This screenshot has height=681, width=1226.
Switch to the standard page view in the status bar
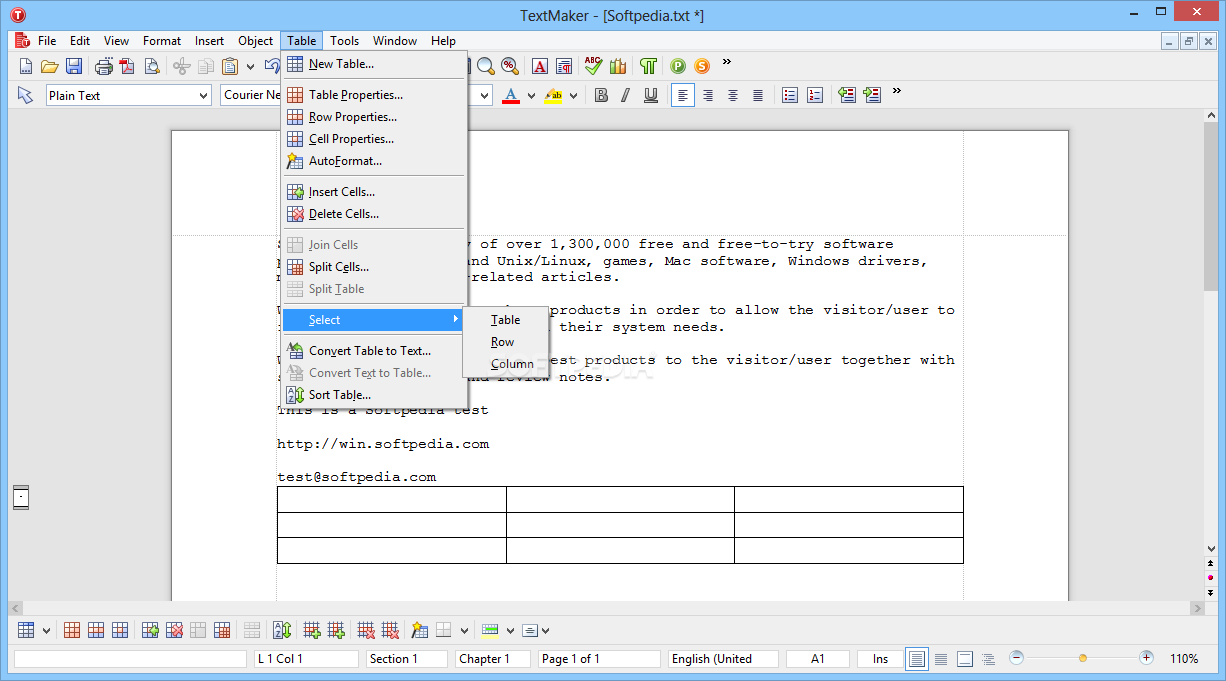click(916, 659)
